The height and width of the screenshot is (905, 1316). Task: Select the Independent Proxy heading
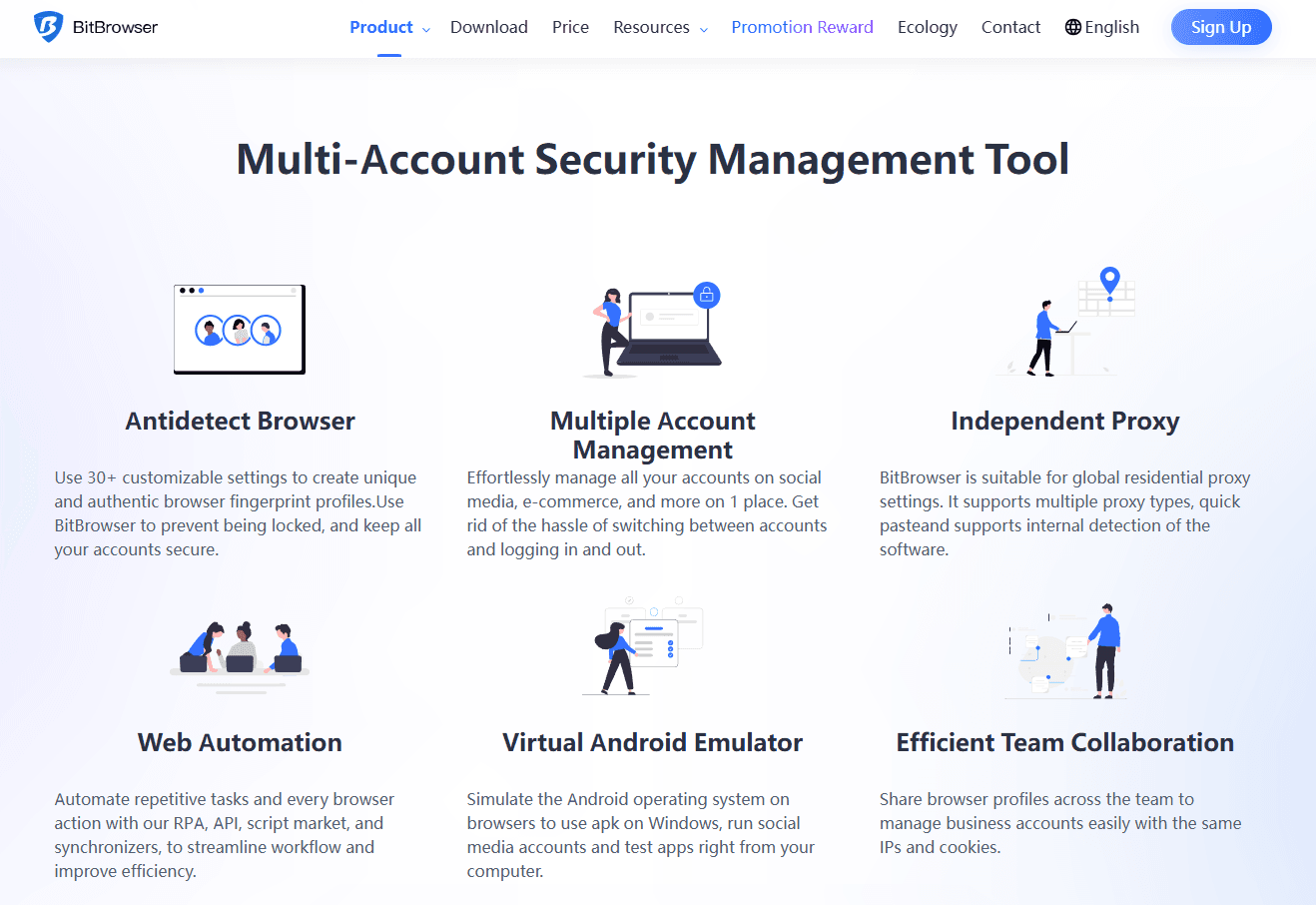point(1065,421)
